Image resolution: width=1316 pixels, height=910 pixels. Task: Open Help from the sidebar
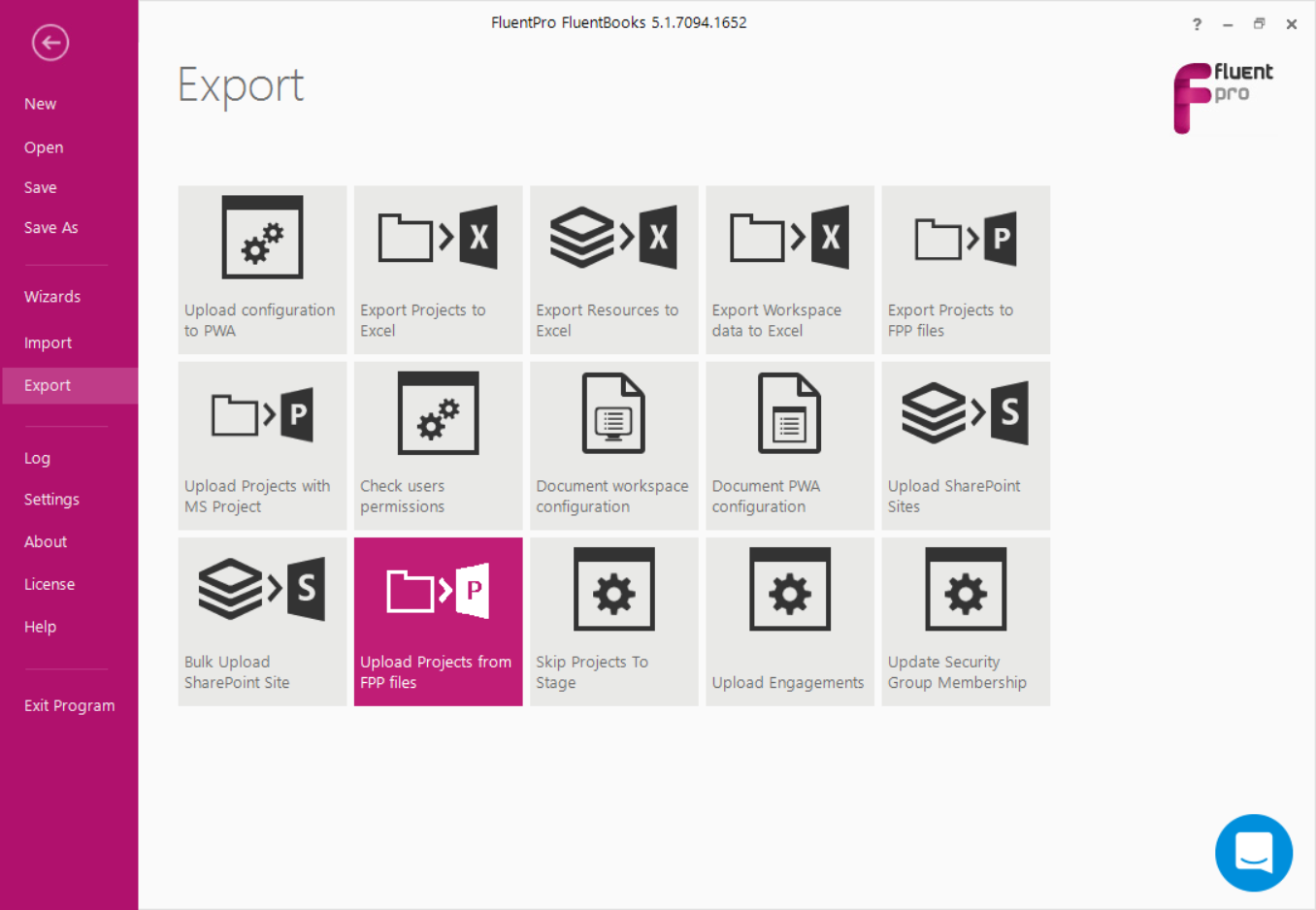coord(40,627)
